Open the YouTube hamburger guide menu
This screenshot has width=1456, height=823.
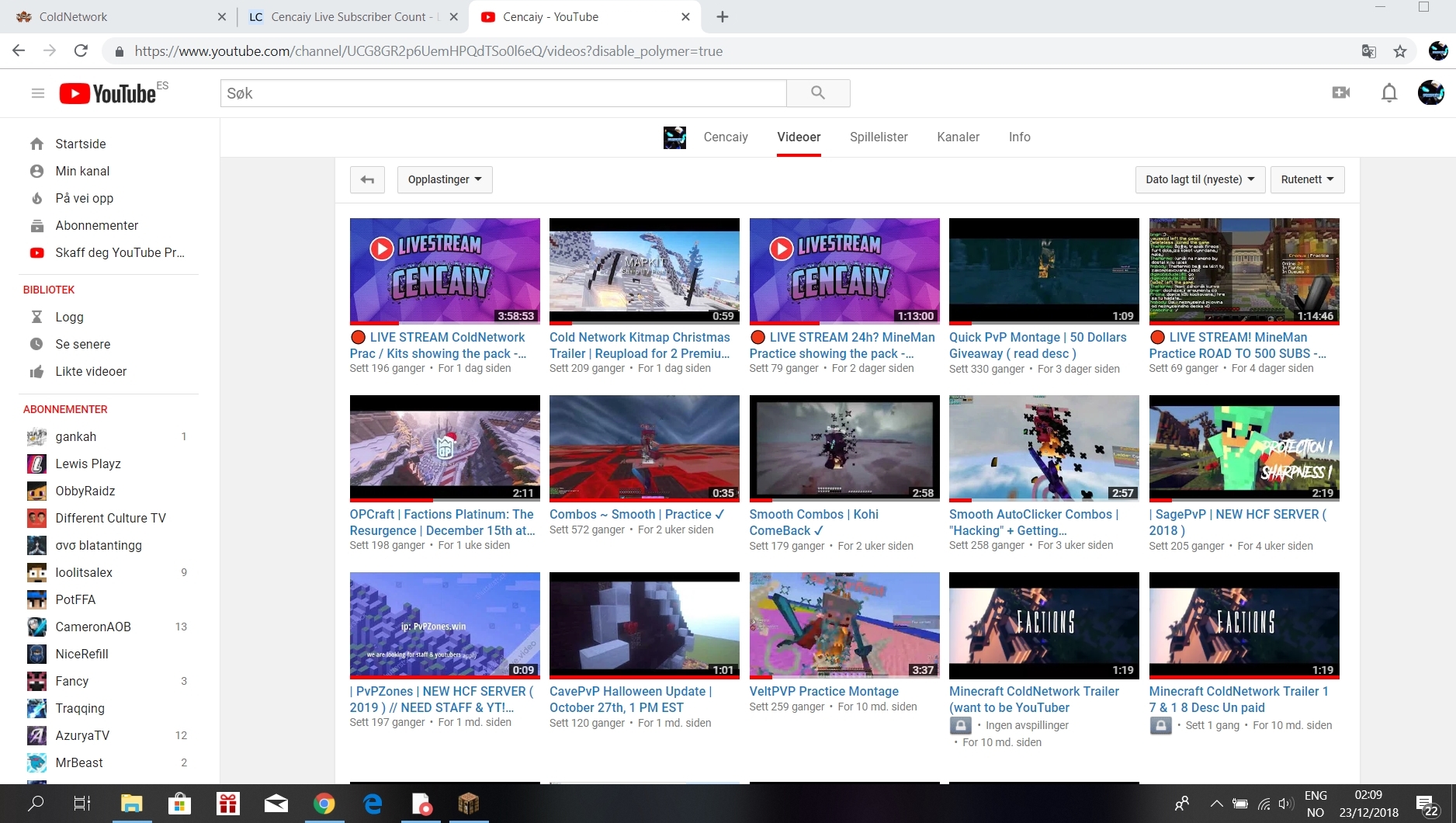pos(37,93)
